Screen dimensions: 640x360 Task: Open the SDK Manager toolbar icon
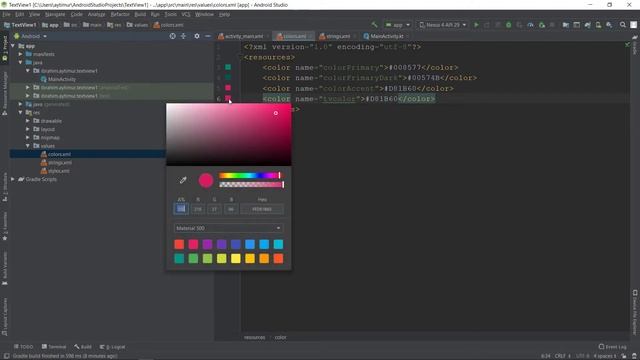[x=609, y=25]
